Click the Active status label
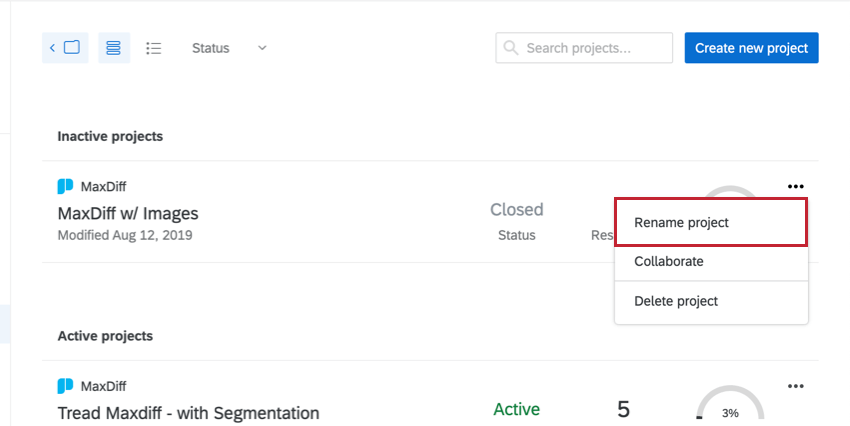 coord(517,409)
